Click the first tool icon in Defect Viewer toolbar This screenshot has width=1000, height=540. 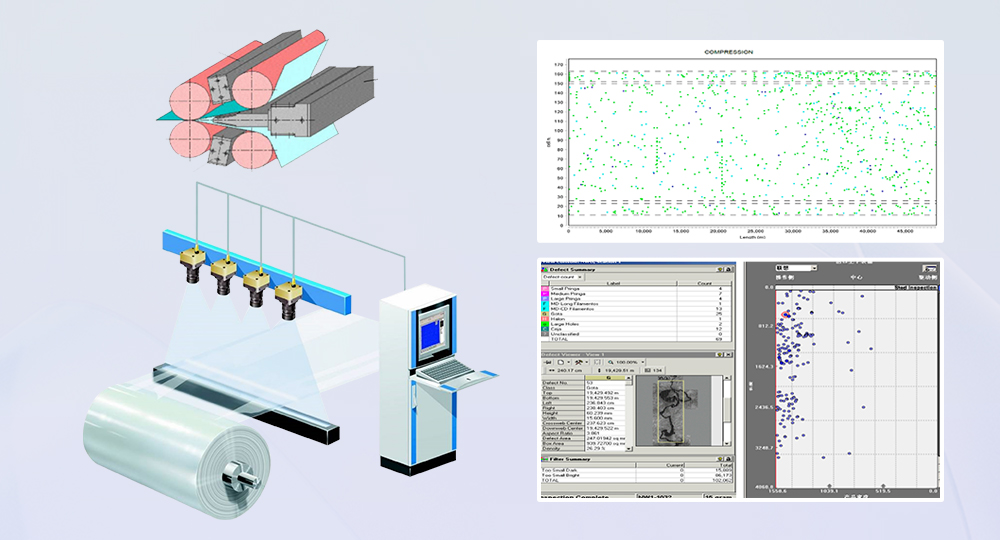(x=547, y=362)
